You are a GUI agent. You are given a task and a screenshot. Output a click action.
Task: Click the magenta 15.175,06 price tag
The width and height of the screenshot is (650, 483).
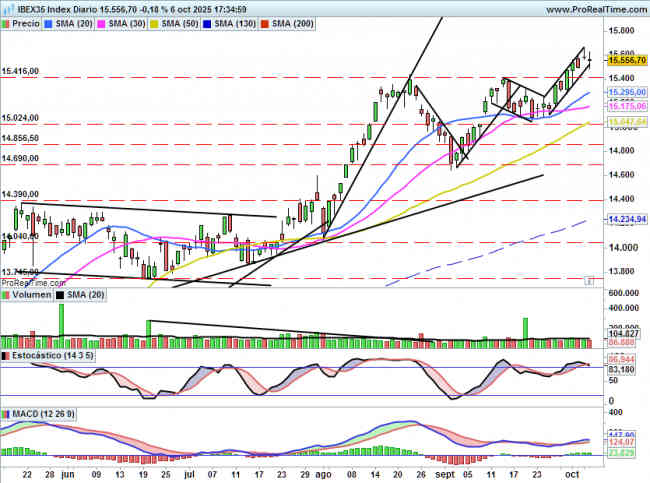624,105
